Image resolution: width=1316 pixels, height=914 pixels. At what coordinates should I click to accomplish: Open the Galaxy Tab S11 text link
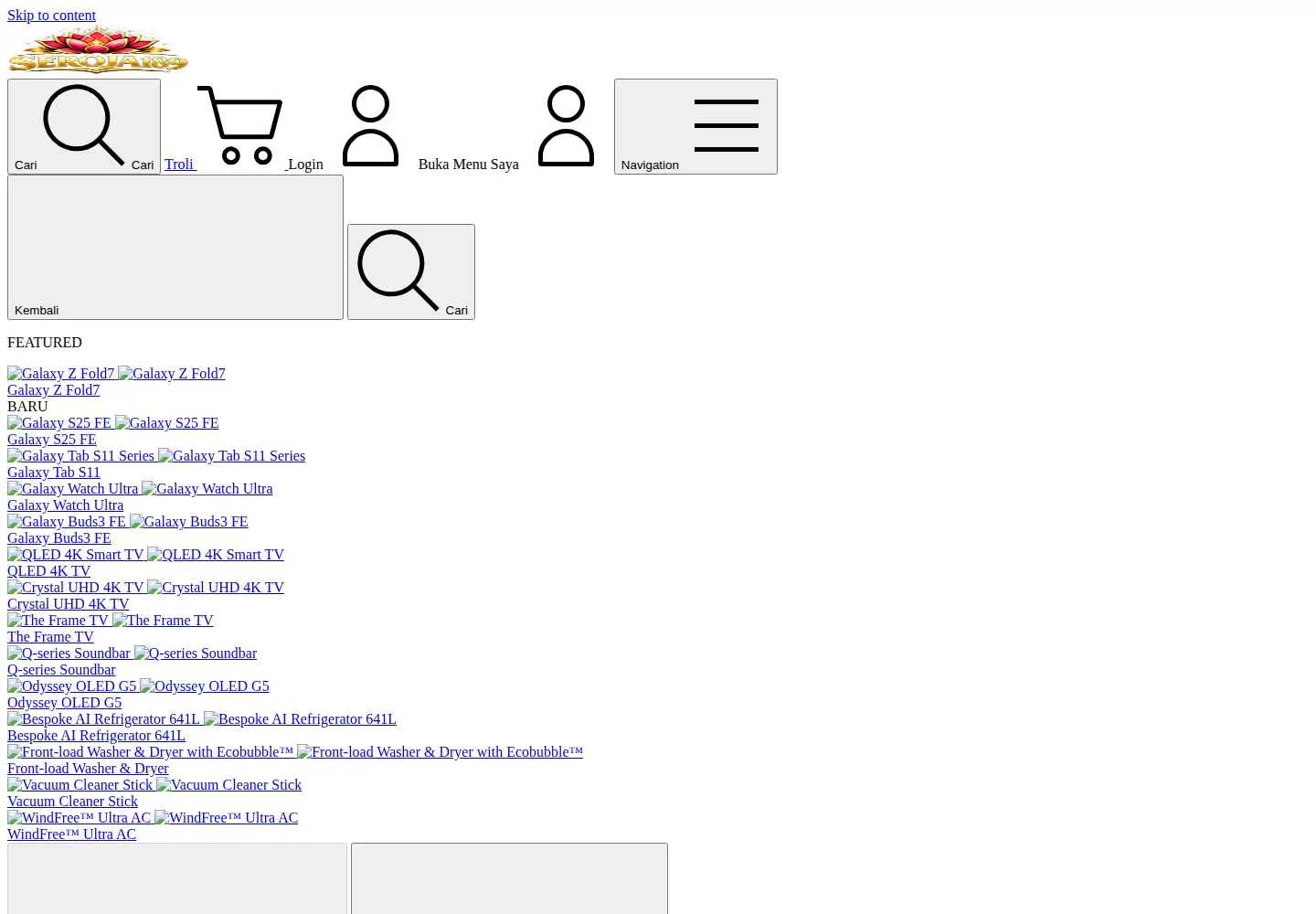click(54, 472)
